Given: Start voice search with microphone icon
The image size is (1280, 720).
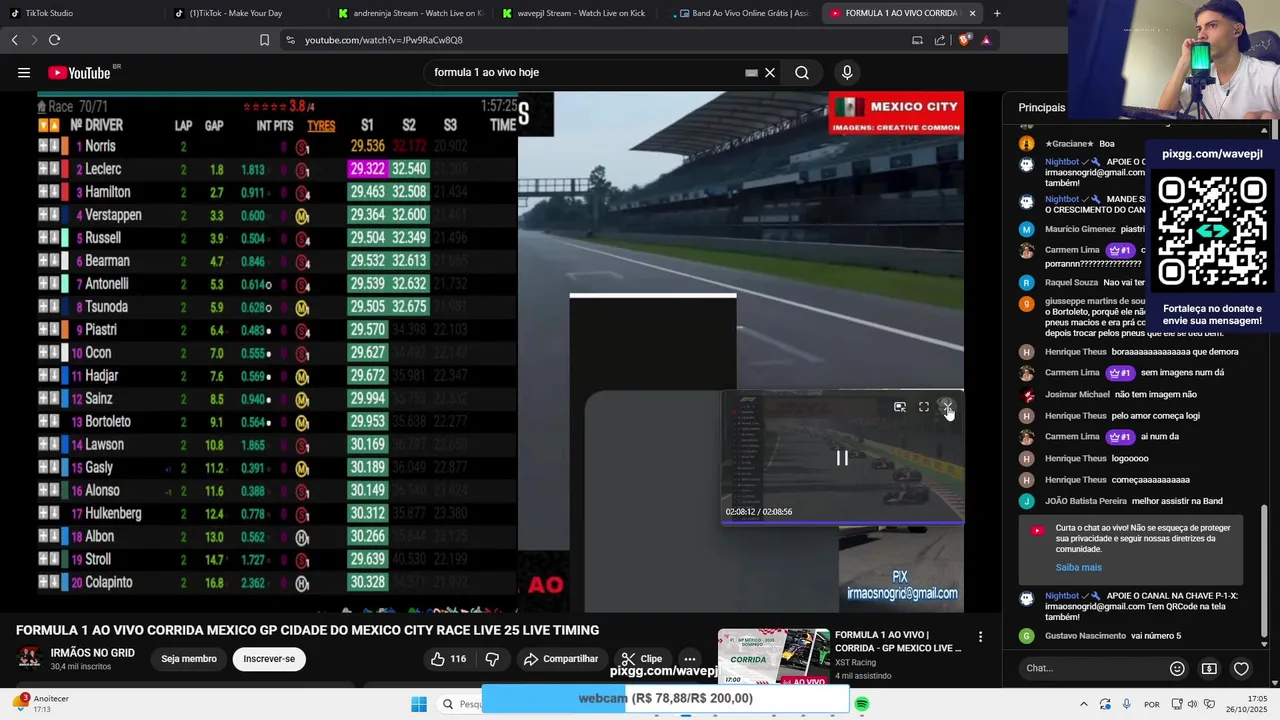Looking at the screenshot, I should click(847, 72).
